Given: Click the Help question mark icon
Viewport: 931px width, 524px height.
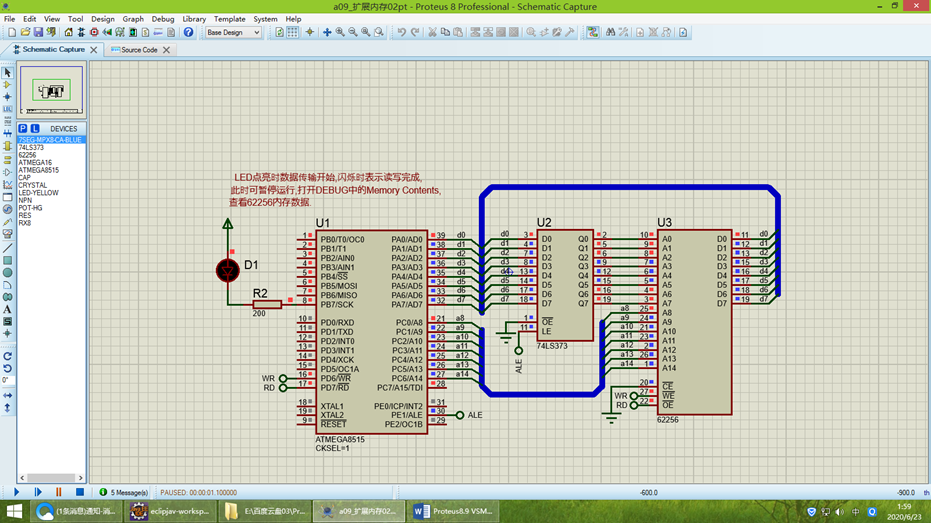Looking at the screenshot, I should (x=188, y=32).
